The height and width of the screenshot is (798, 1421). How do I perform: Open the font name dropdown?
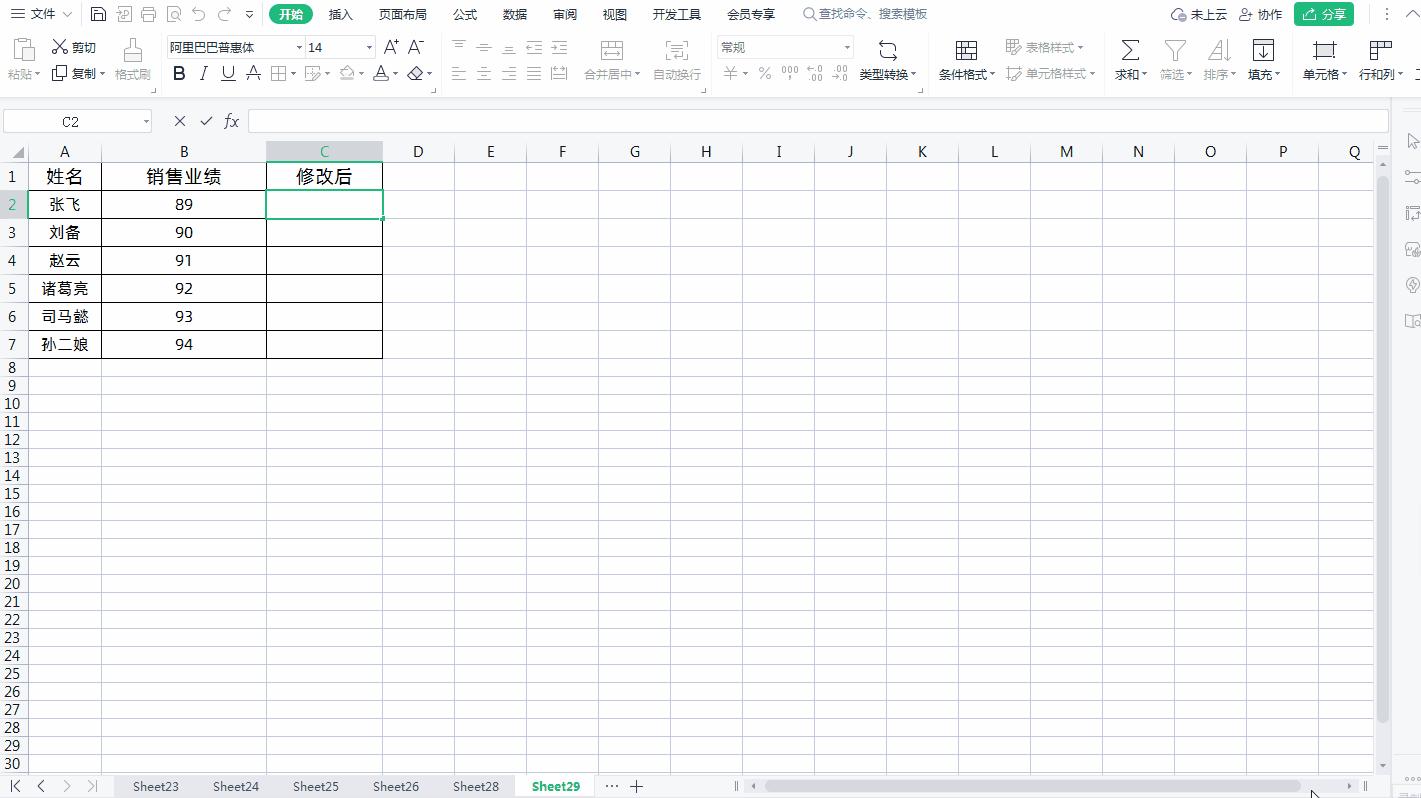[x=298, y=47]
